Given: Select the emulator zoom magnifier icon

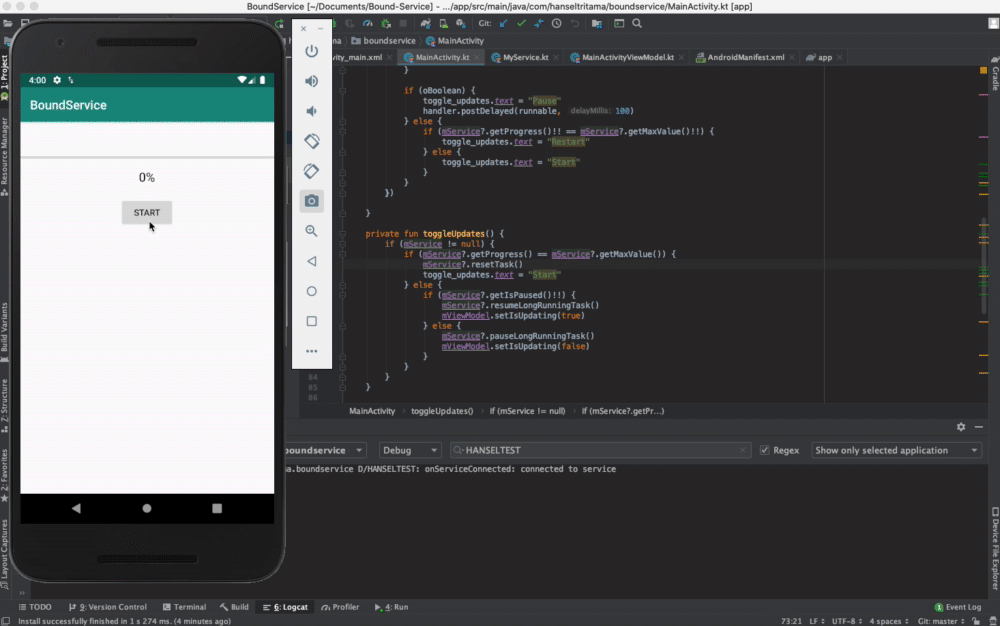Looking at the screenshot, I should tap(311, 231).
